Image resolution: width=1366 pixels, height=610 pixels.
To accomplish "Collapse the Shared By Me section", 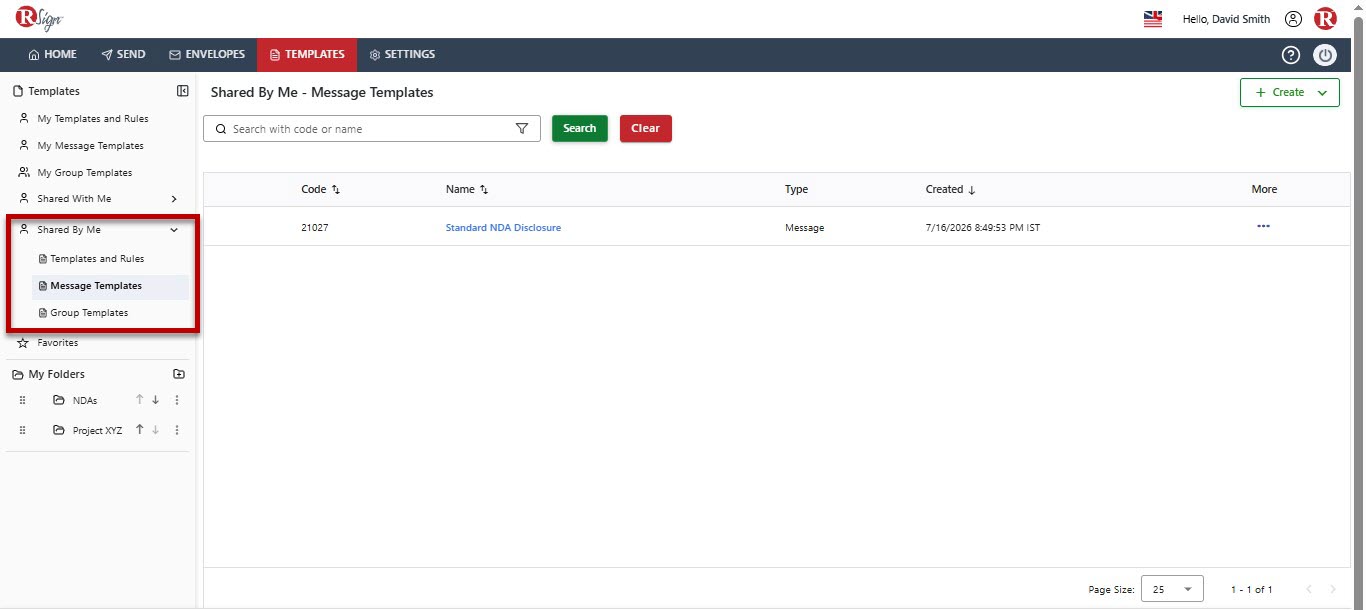I will point(174,230).
